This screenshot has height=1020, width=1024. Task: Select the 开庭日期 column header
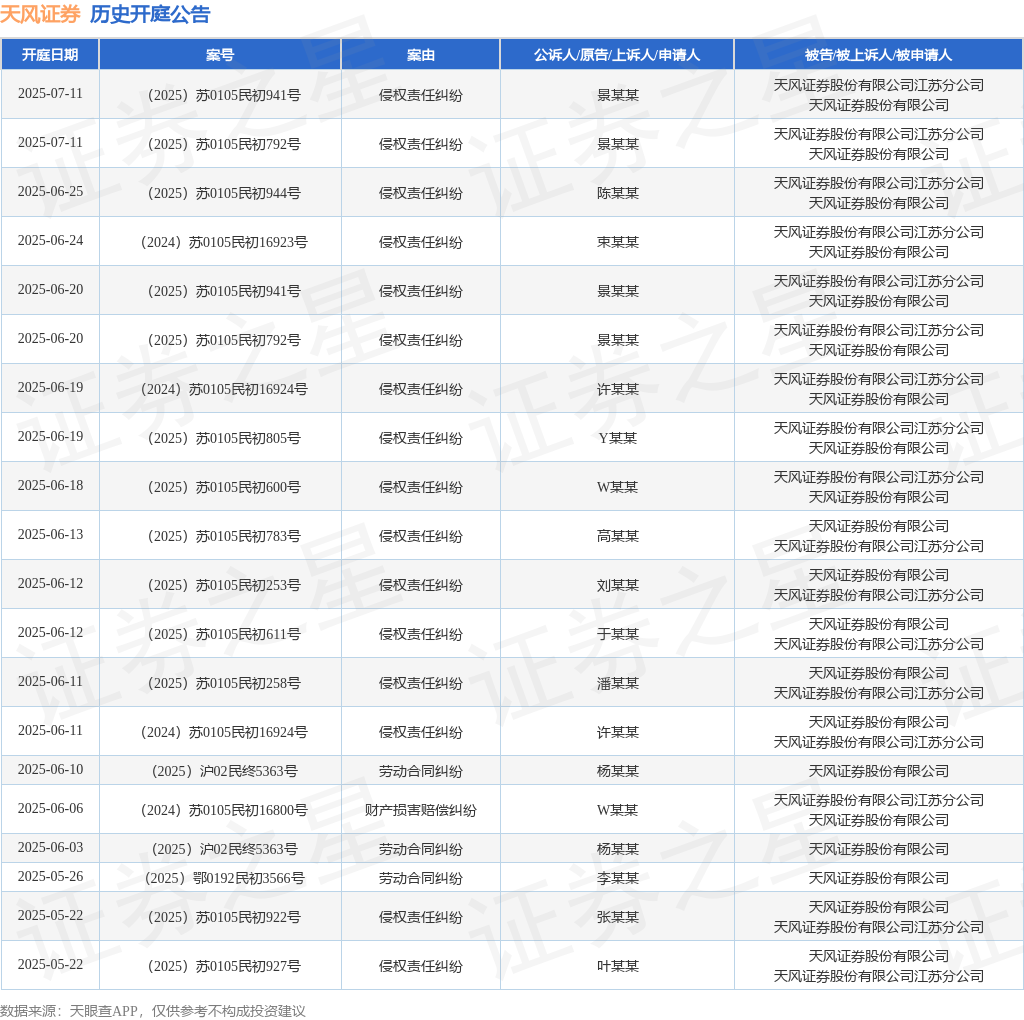[50, 55]
